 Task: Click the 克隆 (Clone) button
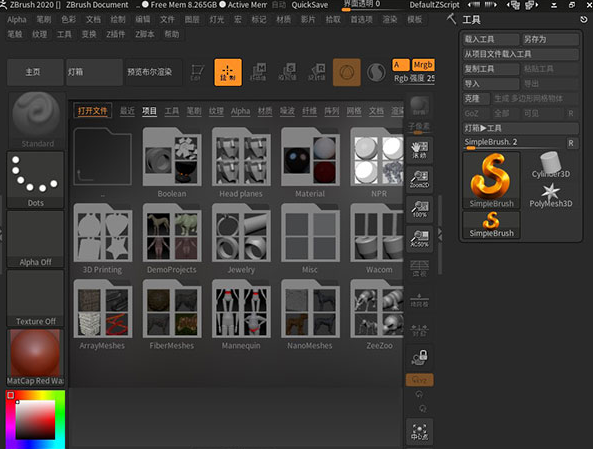476,99
